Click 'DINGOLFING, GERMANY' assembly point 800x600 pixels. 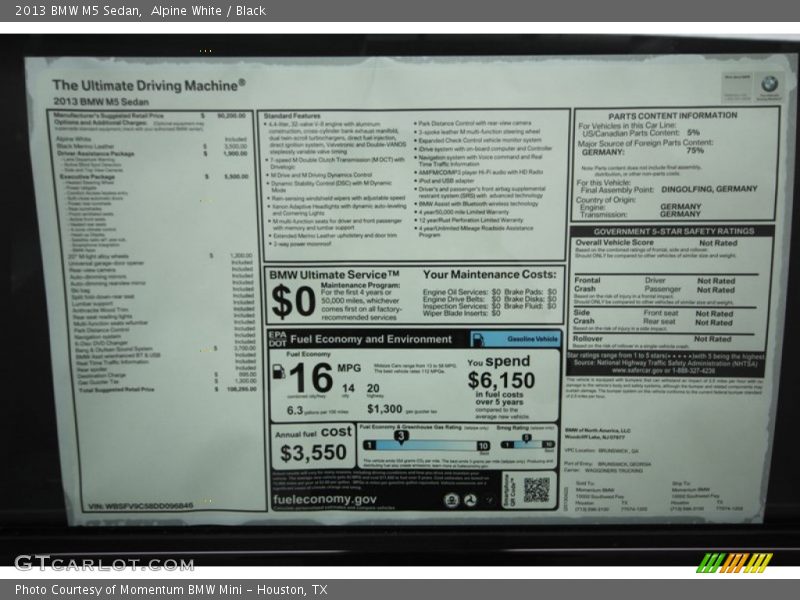[x=709, y=189]
